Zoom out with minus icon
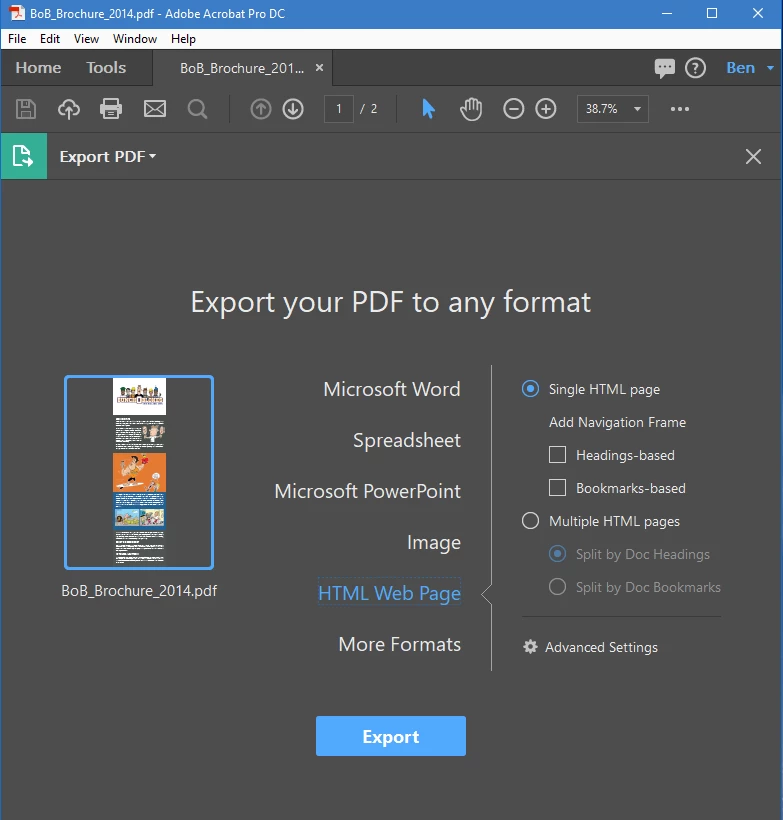The image size is (783, 820). pos(514,109)
